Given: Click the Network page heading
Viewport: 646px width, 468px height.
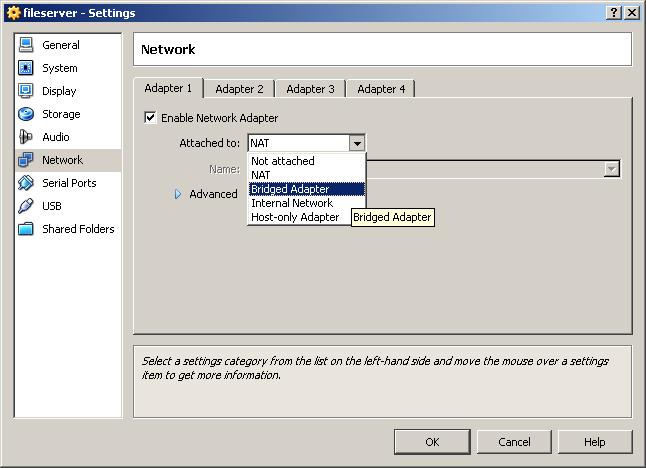Looking at the screenshot, I should click(x=168, y=49).
